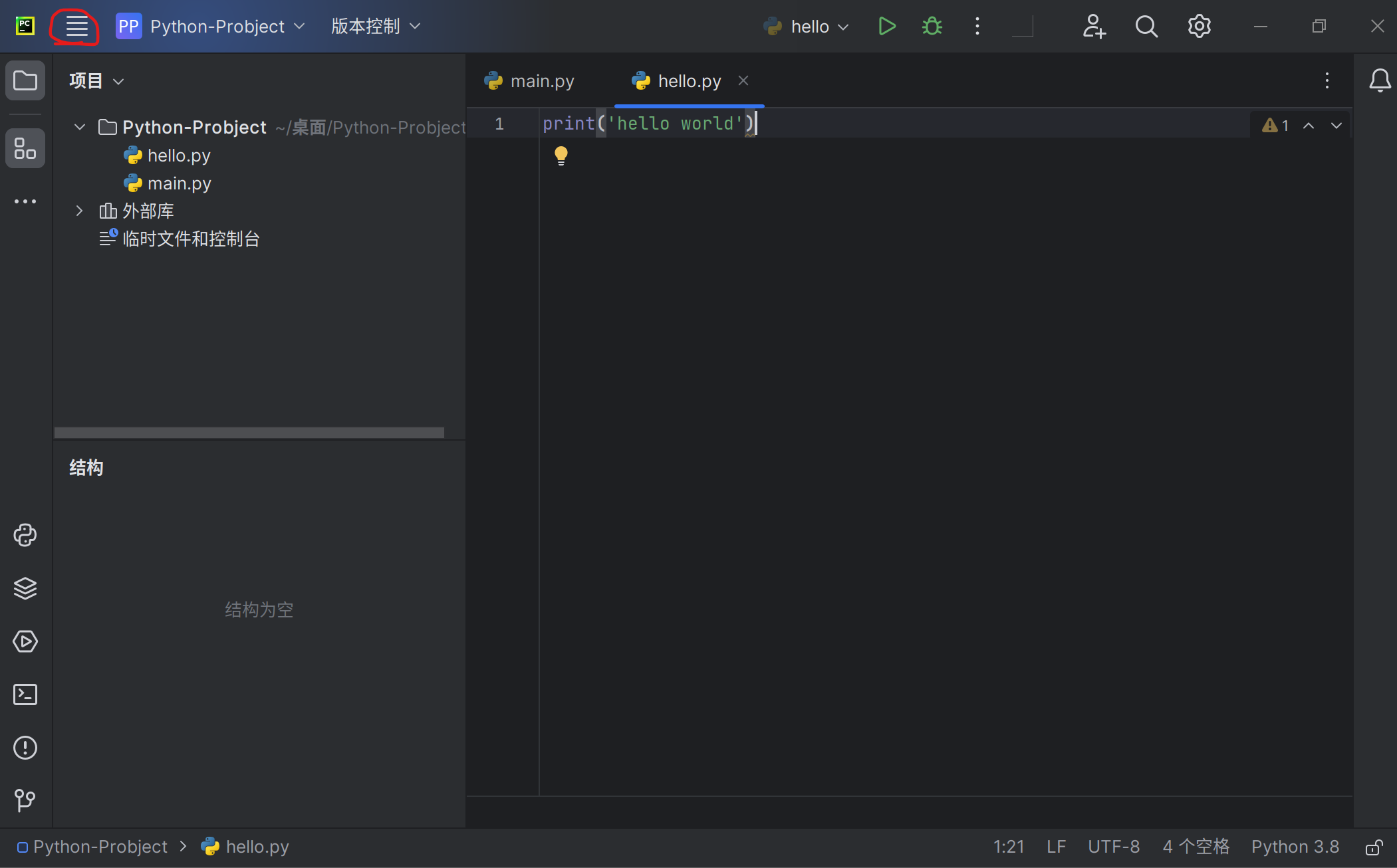Click the yellow intention light bulb

[561, 156]
